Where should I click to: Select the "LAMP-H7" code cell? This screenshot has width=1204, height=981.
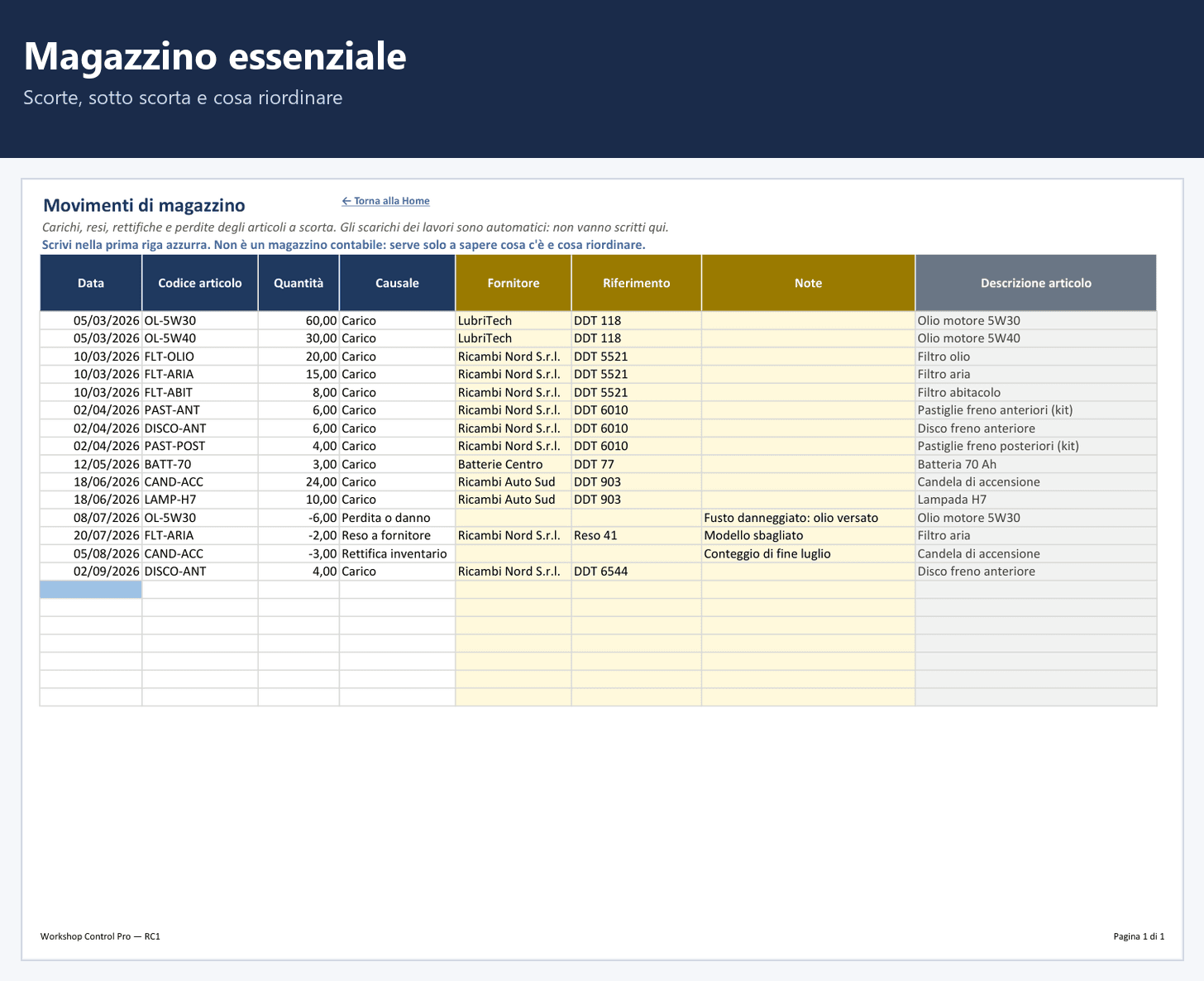(200, 500)
